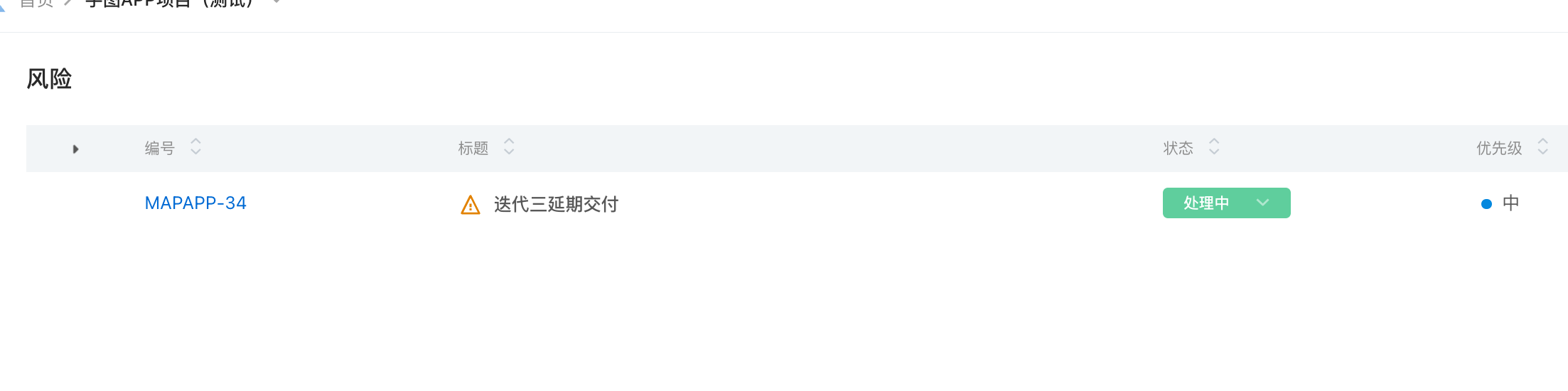Click the blue logo at top-left corner
This screenshot has width=1568, height=391.
tap(2, 6)
